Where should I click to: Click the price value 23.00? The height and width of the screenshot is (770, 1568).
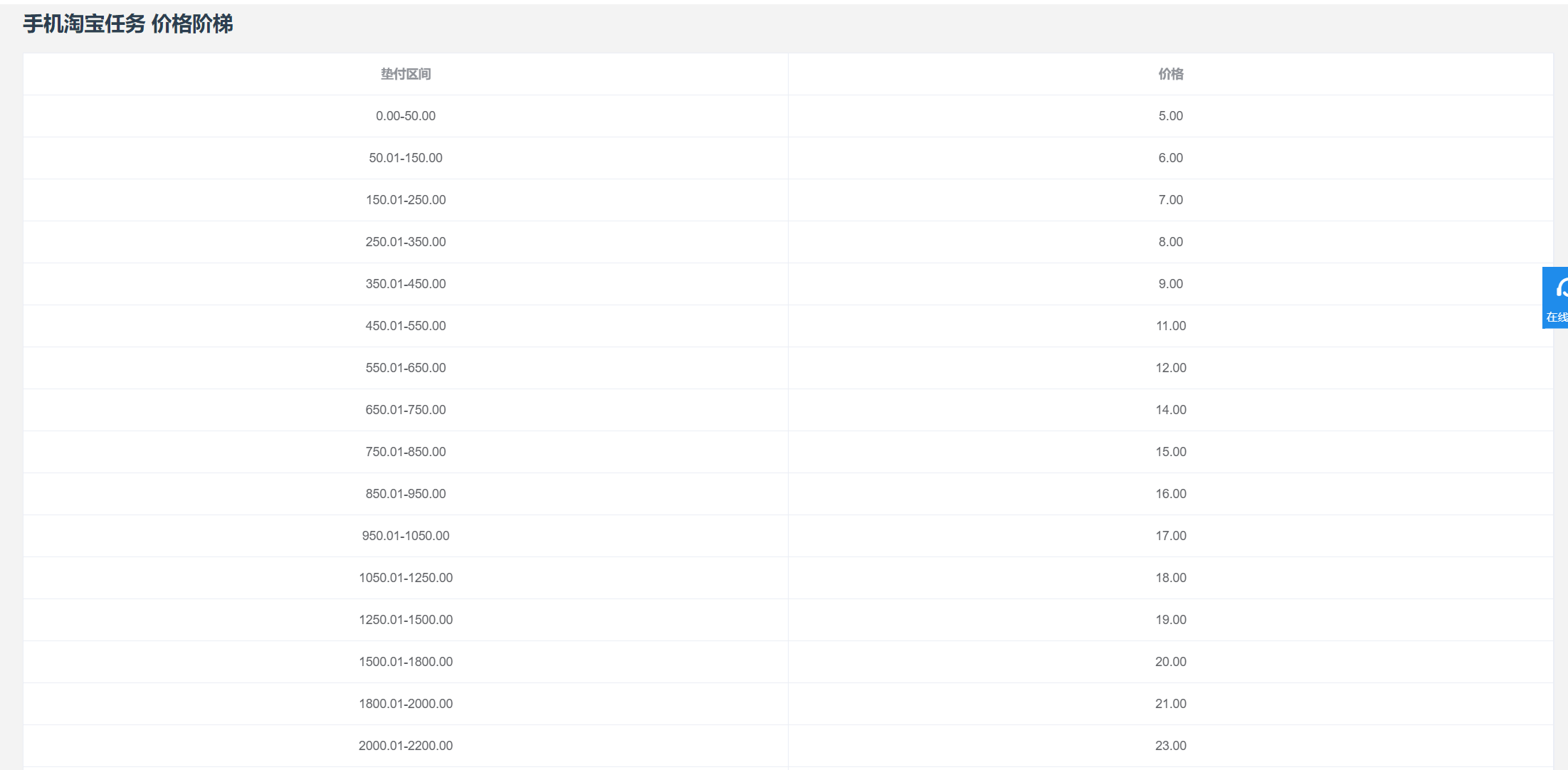coord(1171,746)
